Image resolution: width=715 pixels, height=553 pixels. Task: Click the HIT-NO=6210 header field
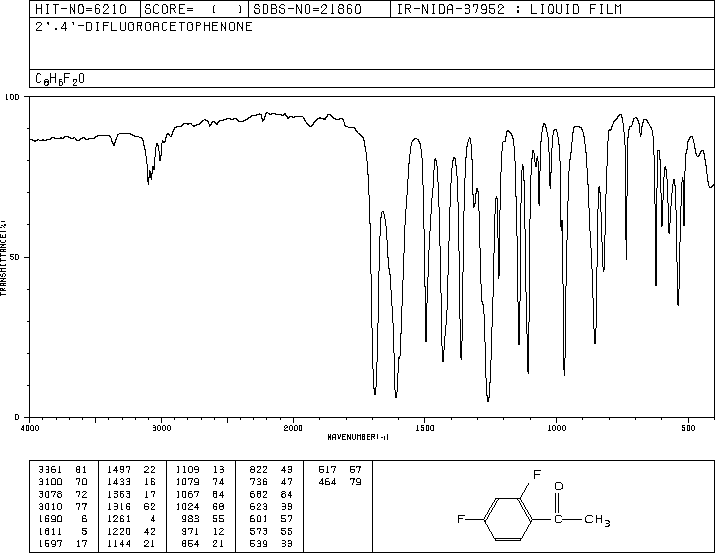[x=85, y=9]
